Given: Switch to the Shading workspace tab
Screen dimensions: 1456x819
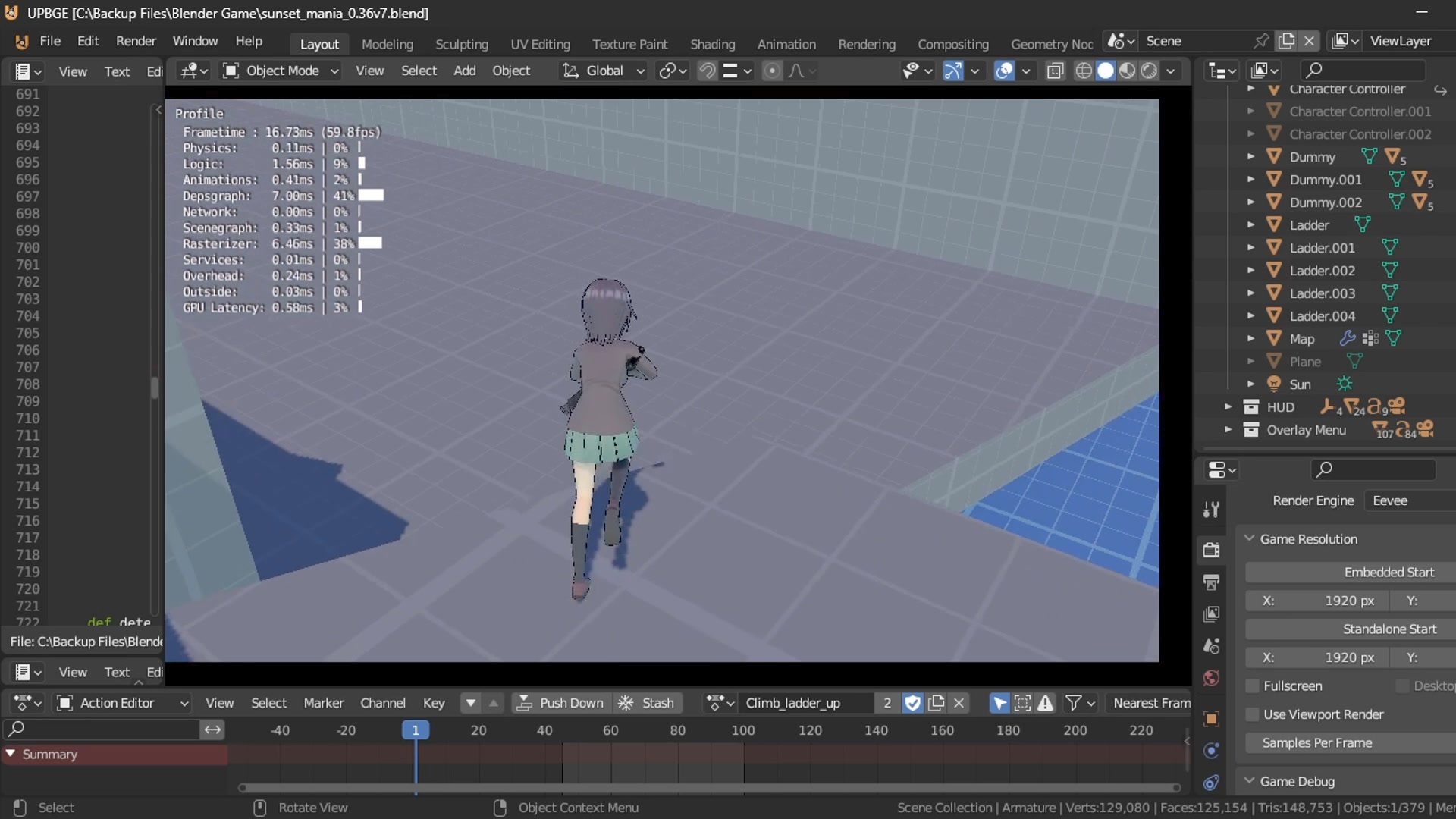Looking at the screenshot, I should coord(712,44).
